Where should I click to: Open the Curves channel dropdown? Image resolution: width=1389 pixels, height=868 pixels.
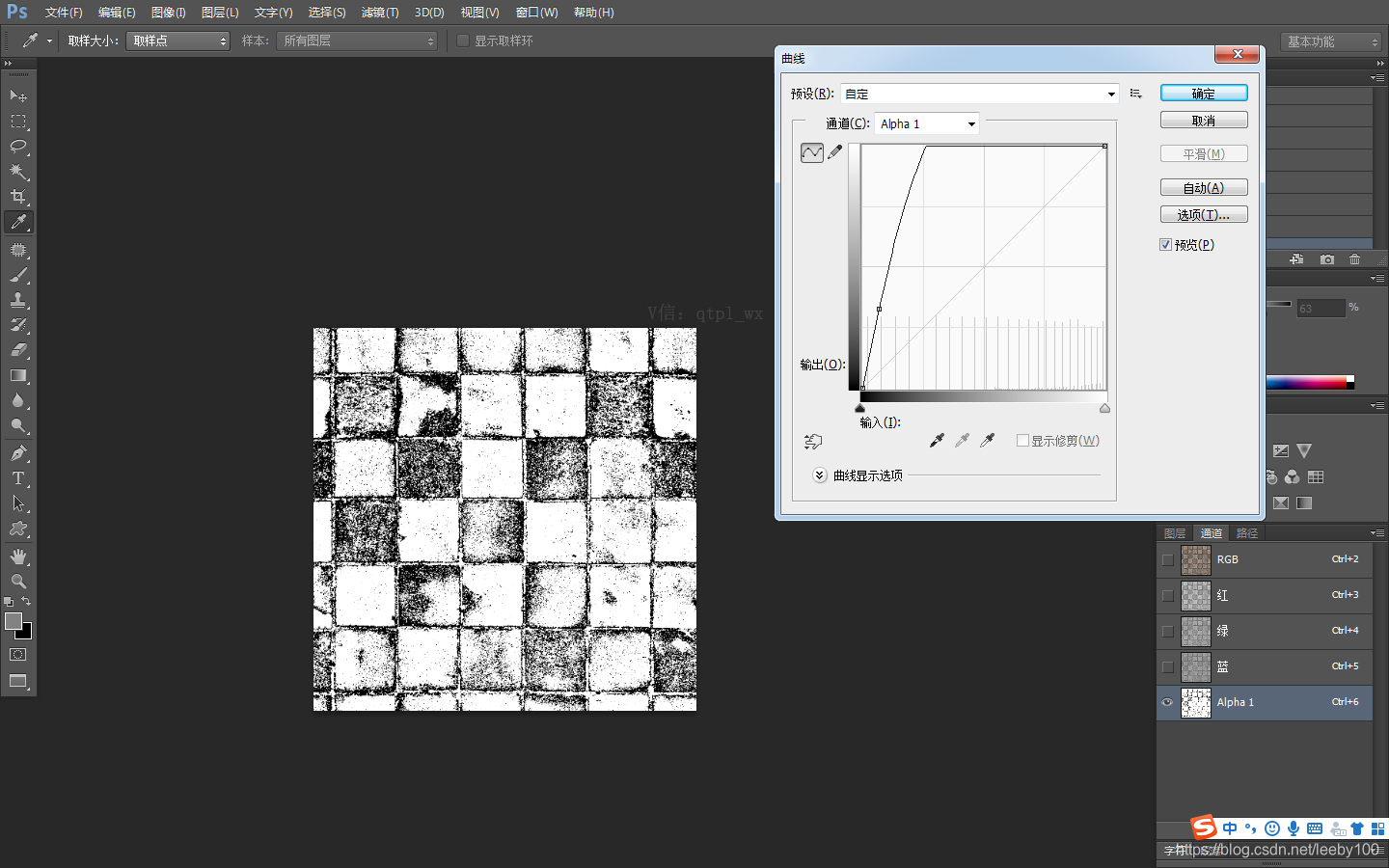click(927, 123)
